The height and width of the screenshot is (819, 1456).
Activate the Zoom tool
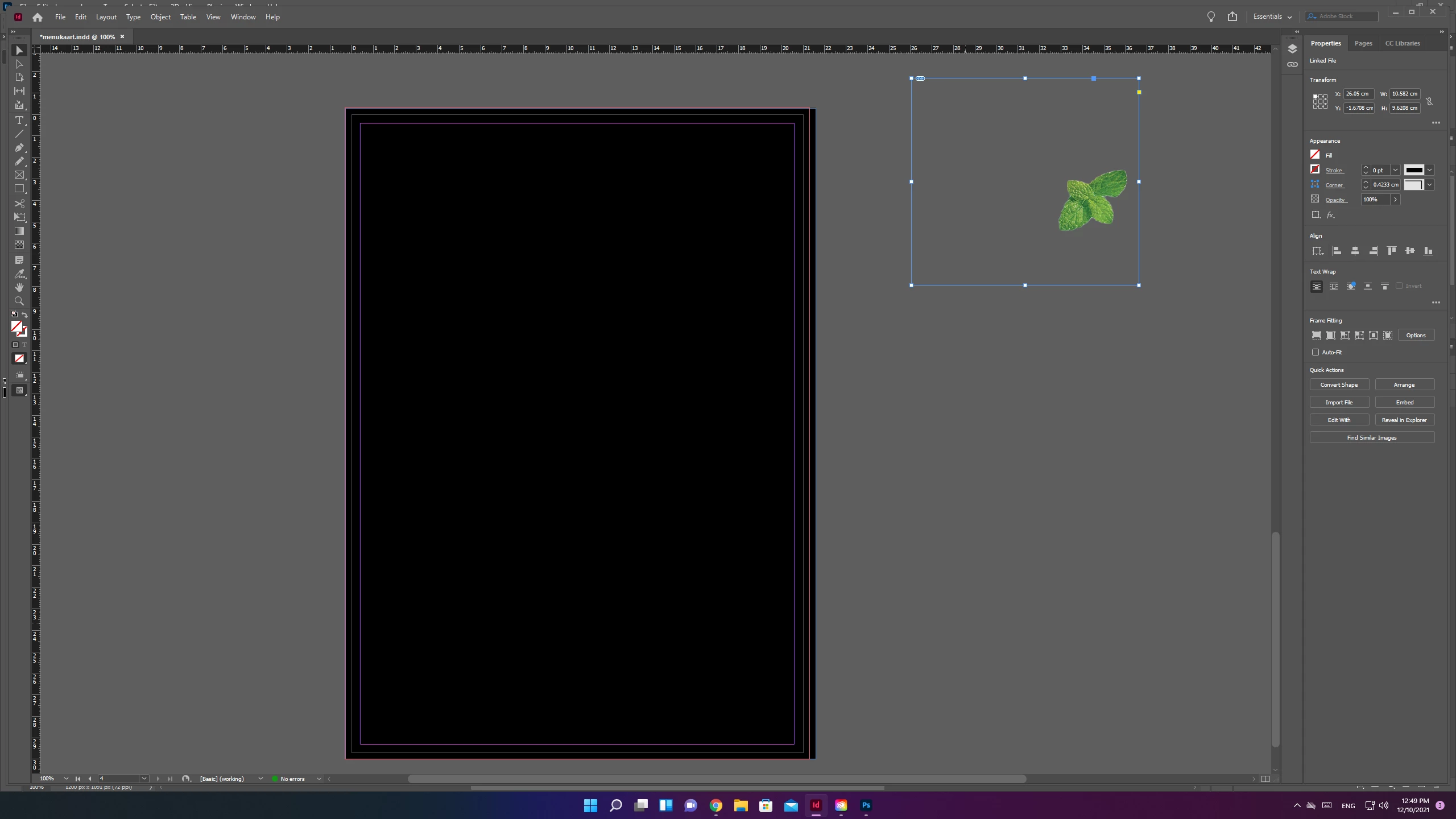(x=19, y=301)
